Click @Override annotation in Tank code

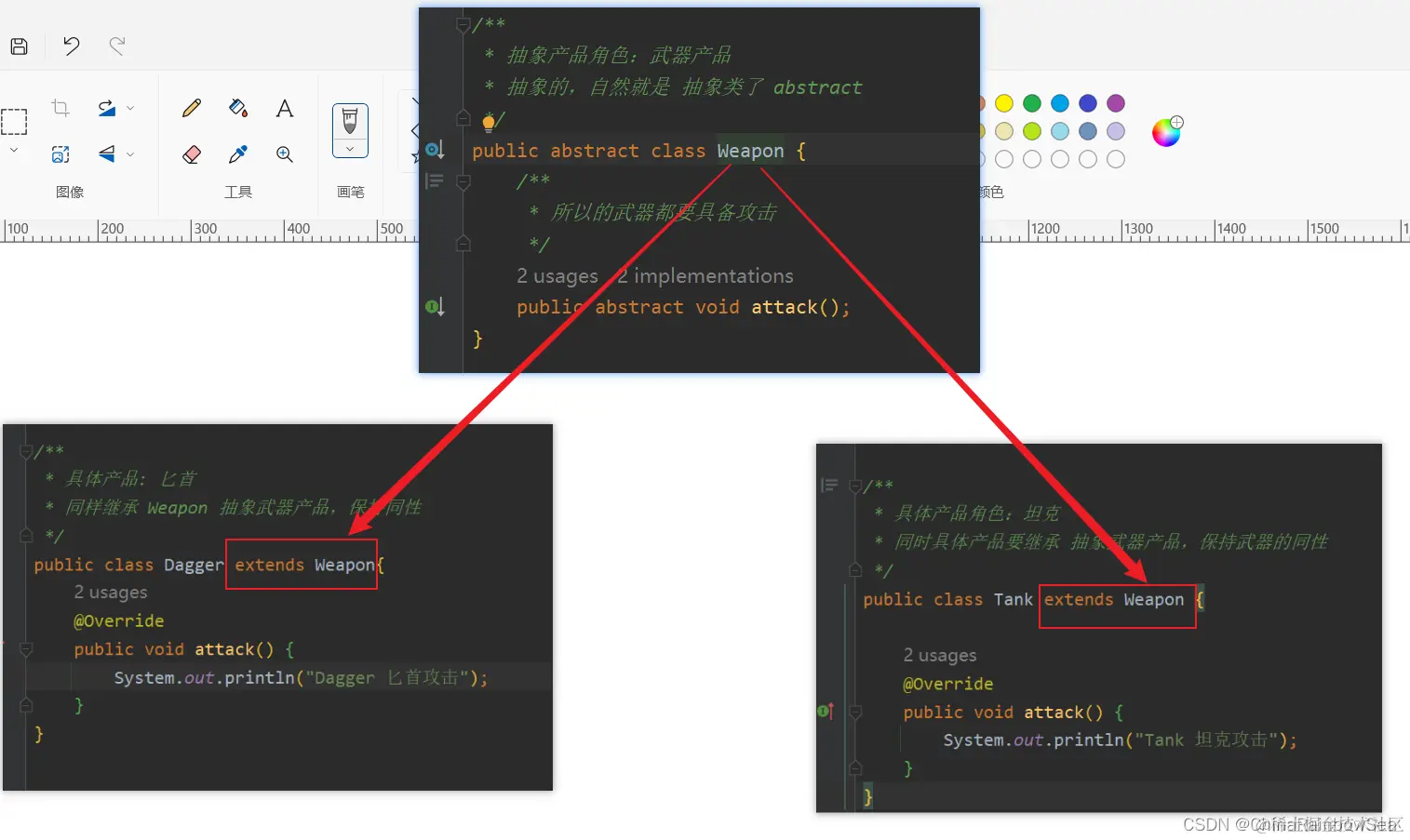point(948,684)
